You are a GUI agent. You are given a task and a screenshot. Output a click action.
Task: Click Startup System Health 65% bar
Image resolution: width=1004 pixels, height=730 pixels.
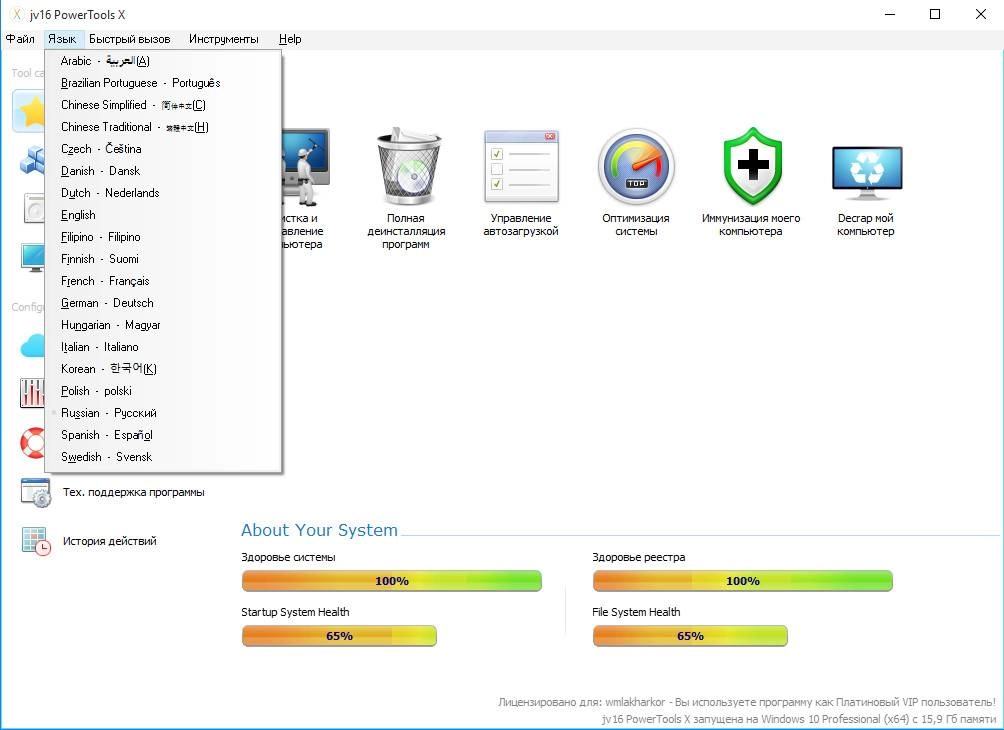[x=339, y=636]
